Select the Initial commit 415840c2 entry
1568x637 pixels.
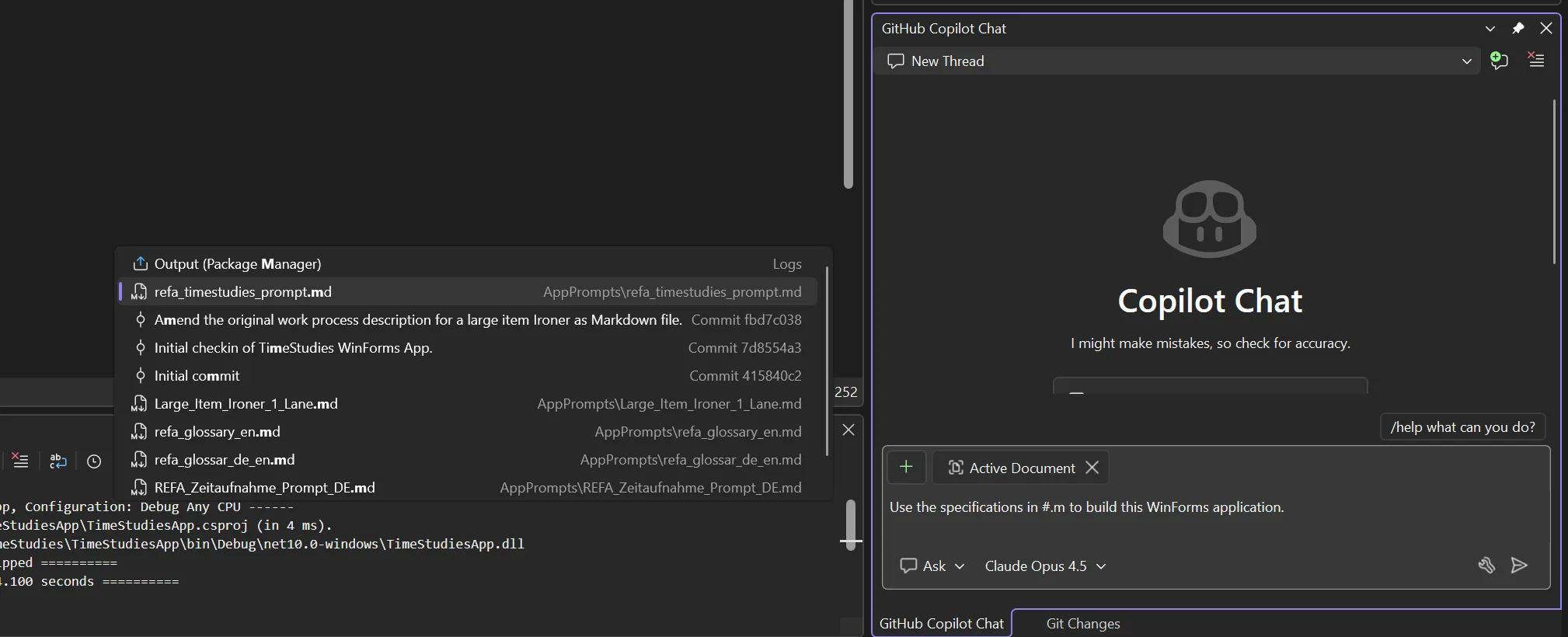click(469, 376)
